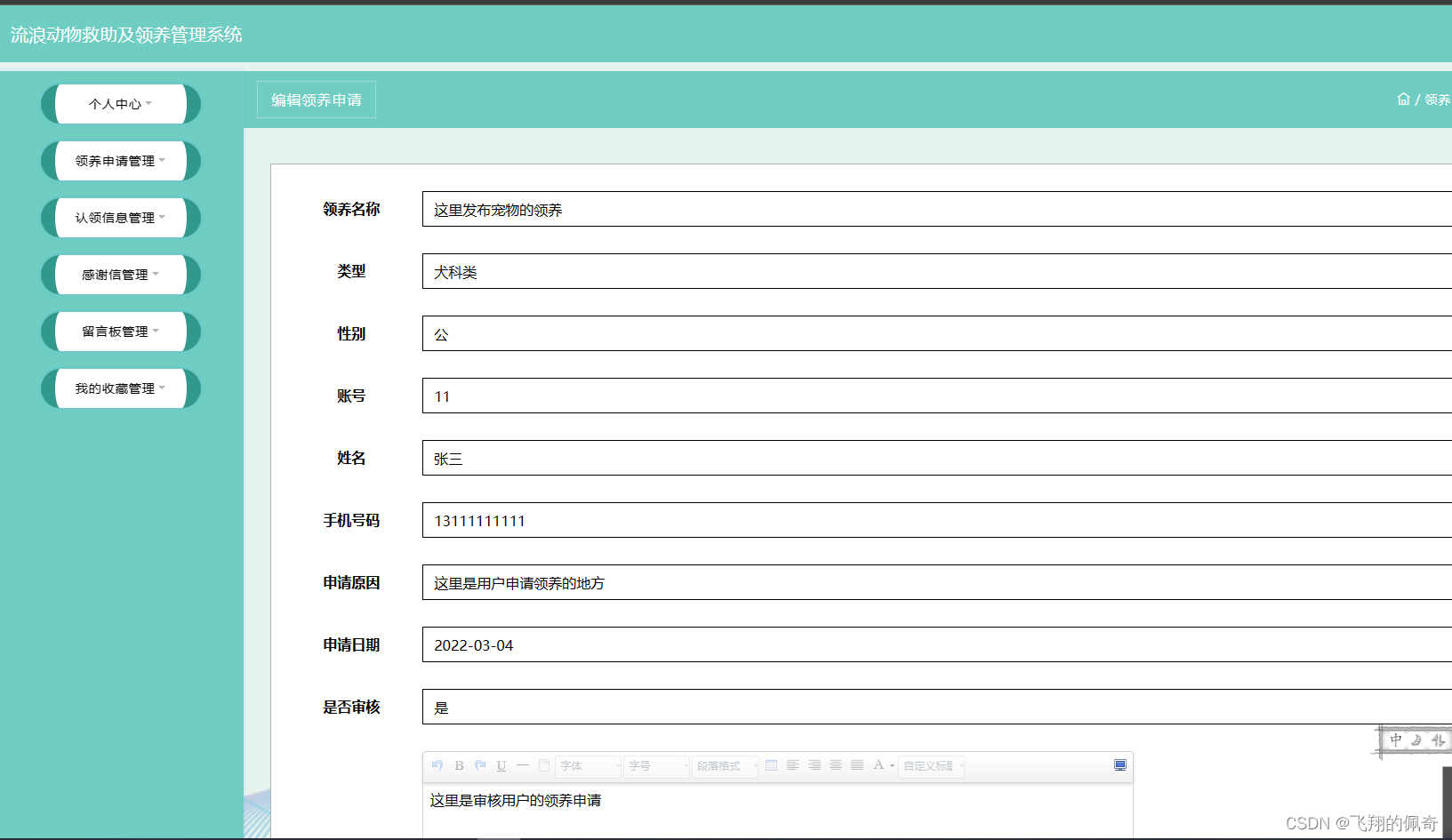Image resolution: width=1452 pixels, height=840 pixels.
Task: Center align text in editor
Action: [836, 765]
